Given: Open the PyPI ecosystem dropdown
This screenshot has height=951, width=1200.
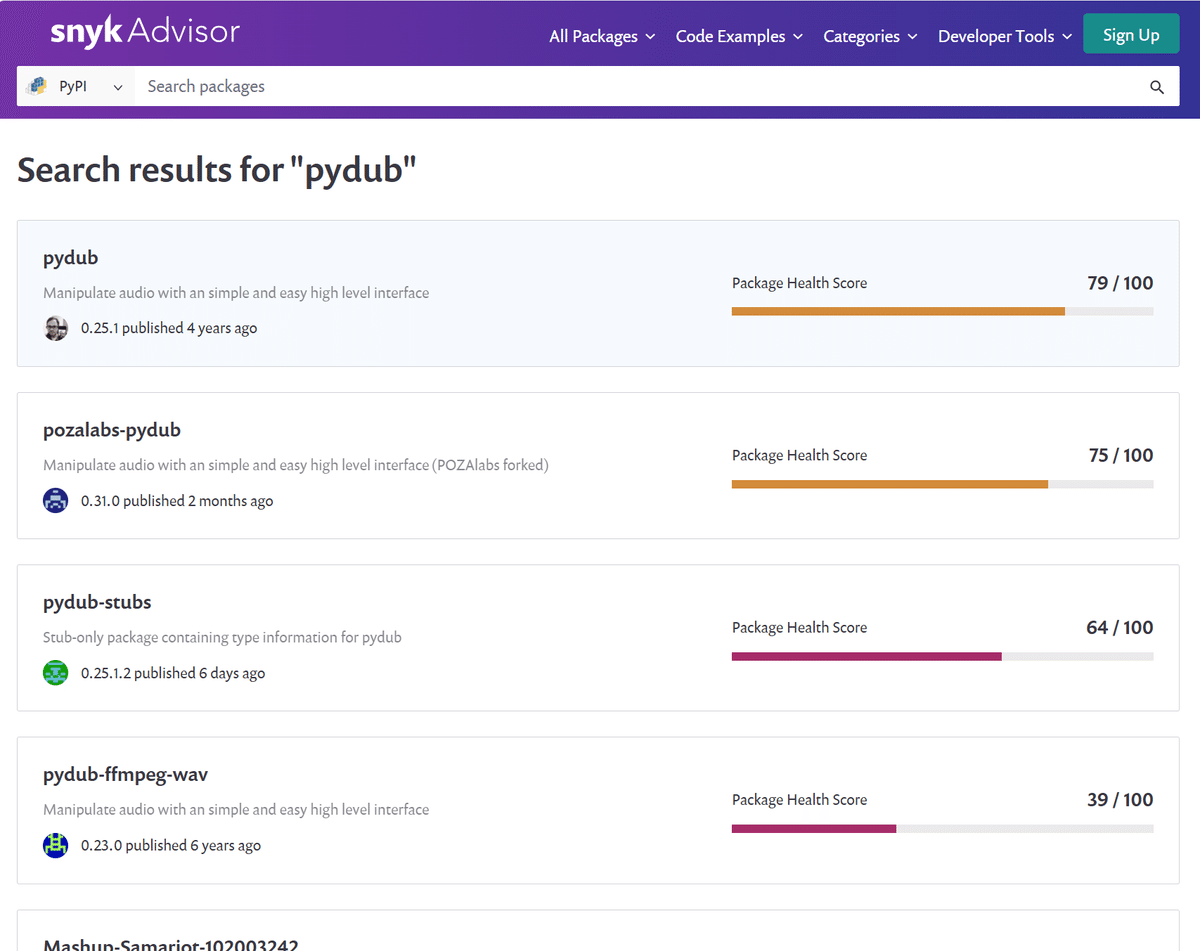Looking at the screenshot, I should (x=77, y=87).
